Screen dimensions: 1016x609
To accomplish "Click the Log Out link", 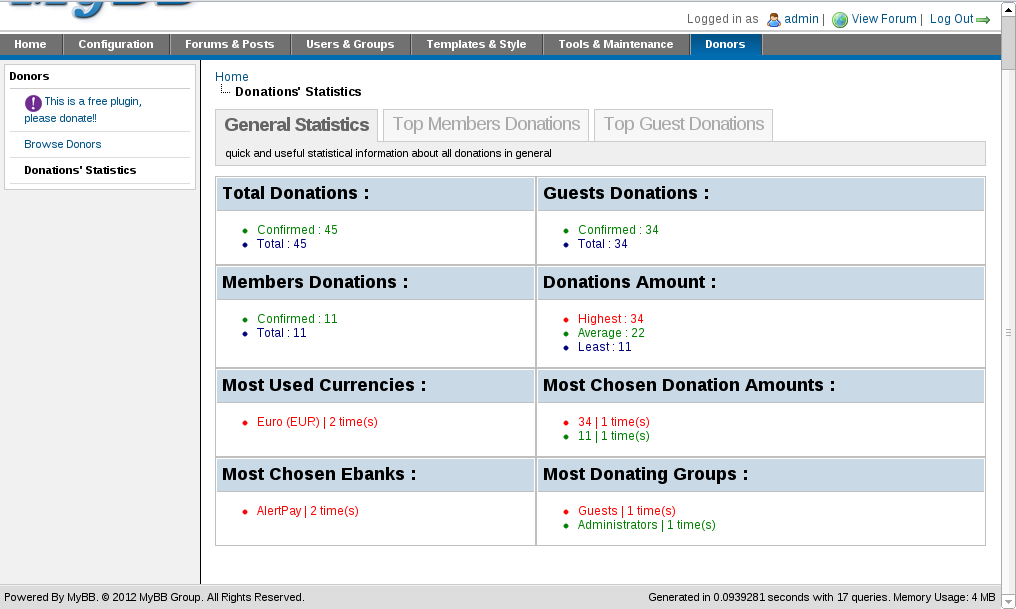I will click(x=951, y=19).
